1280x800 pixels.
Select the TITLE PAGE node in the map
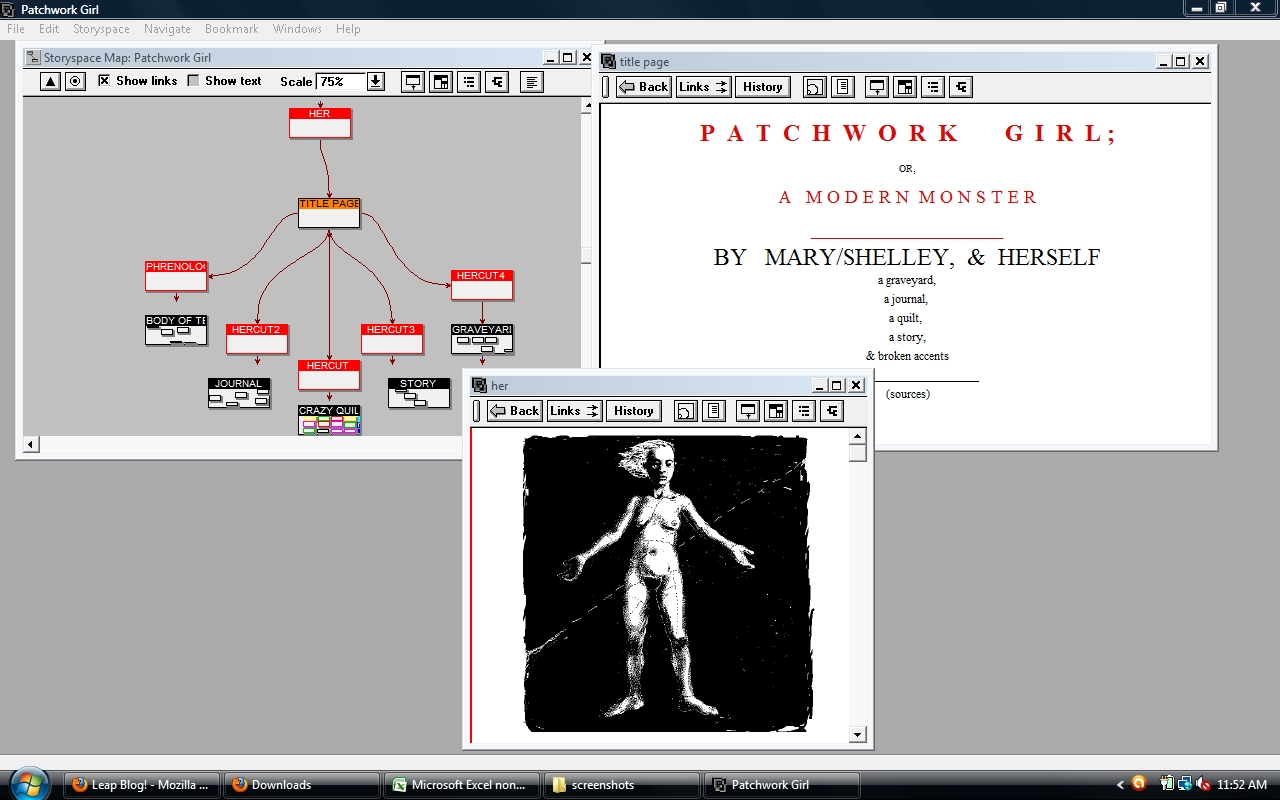tap(329, 212)
